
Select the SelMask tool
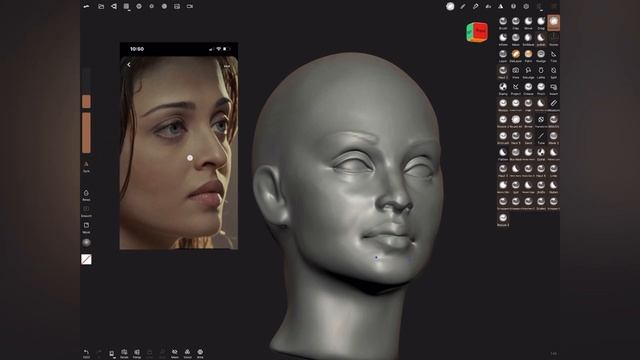[x=528, y=39]
